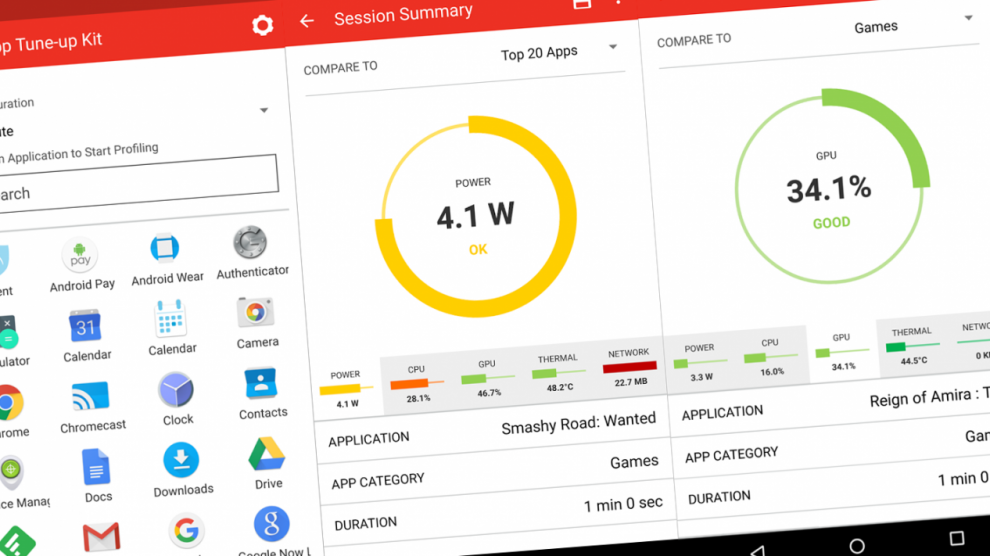990x556 pixels.
Task: Select the Gmail app icon
Action: point(101,537)
